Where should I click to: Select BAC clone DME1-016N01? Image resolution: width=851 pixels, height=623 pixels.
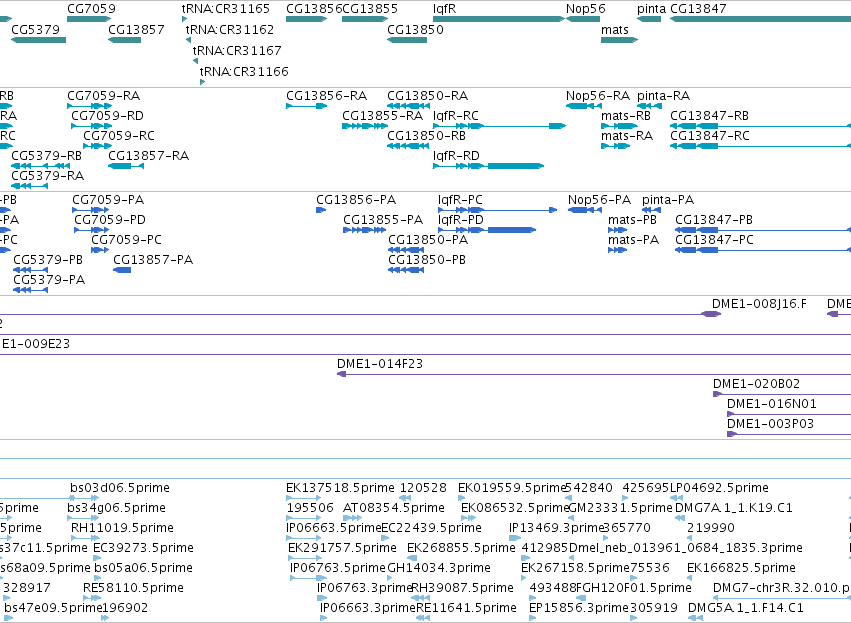[x=789, y=415]
